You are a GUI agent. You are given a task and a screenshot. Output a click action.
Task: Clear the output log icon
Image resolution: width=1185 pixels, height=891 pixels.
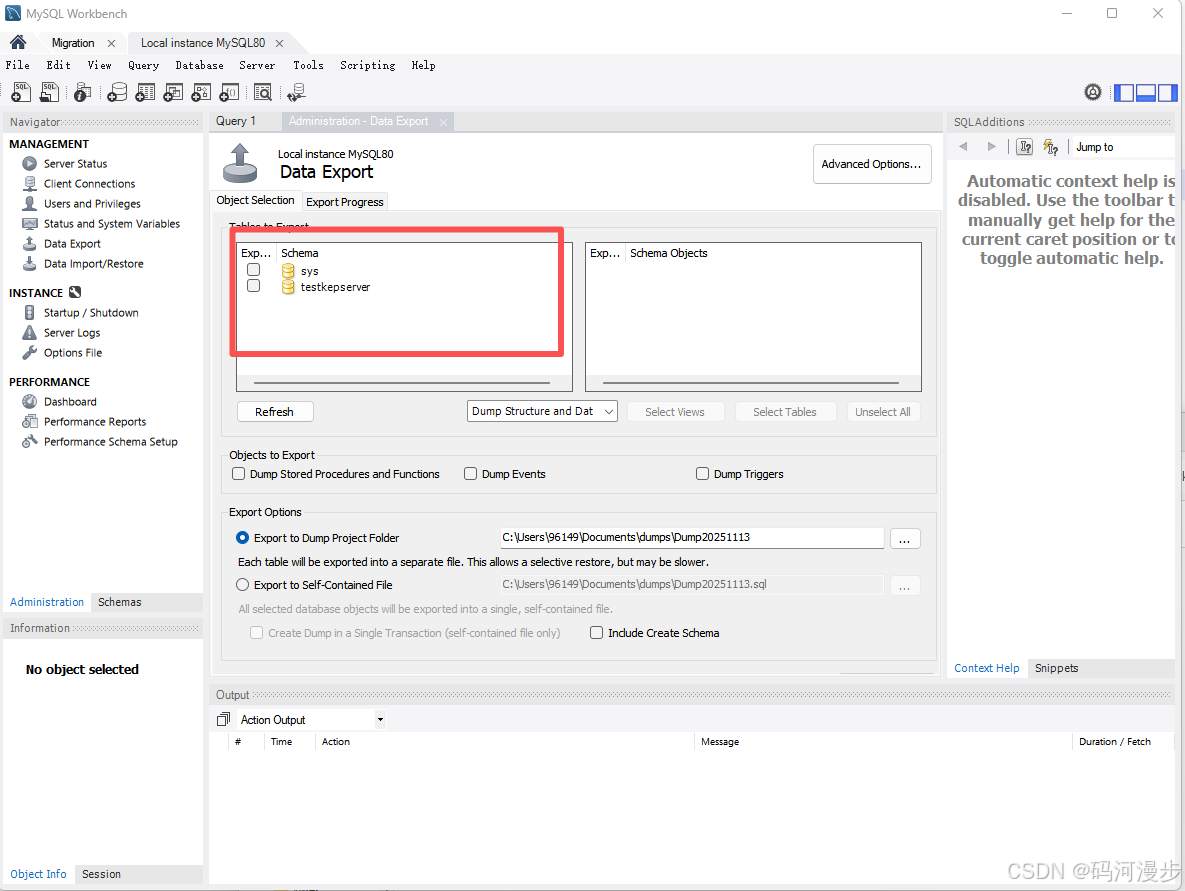pos(223,719)
